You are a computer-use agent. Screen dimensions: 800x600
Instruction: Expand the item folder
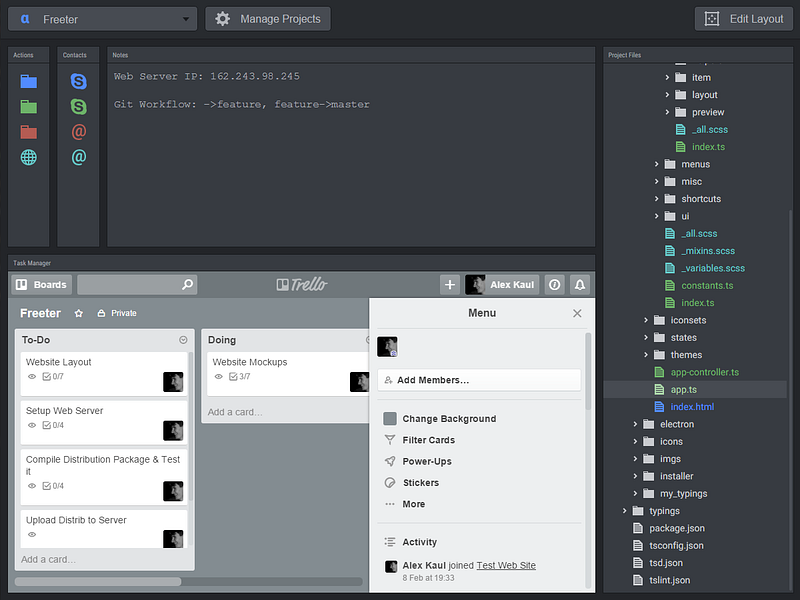(667, 78)
